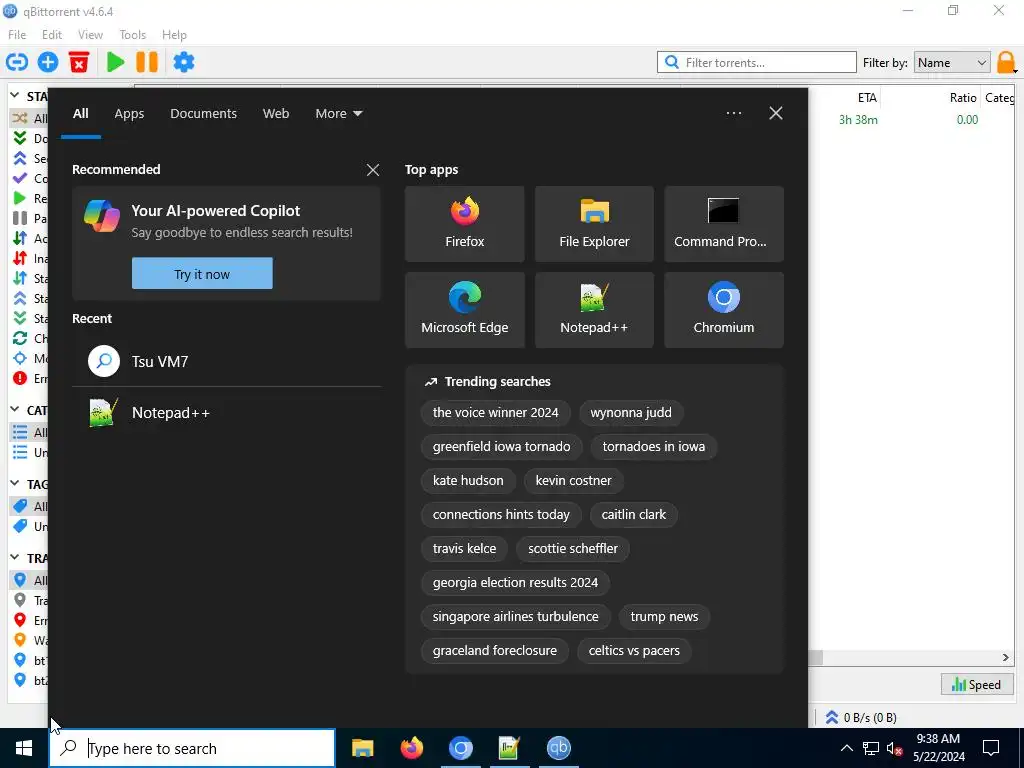Open File Explorer from the taskbar

pos(362,748)
